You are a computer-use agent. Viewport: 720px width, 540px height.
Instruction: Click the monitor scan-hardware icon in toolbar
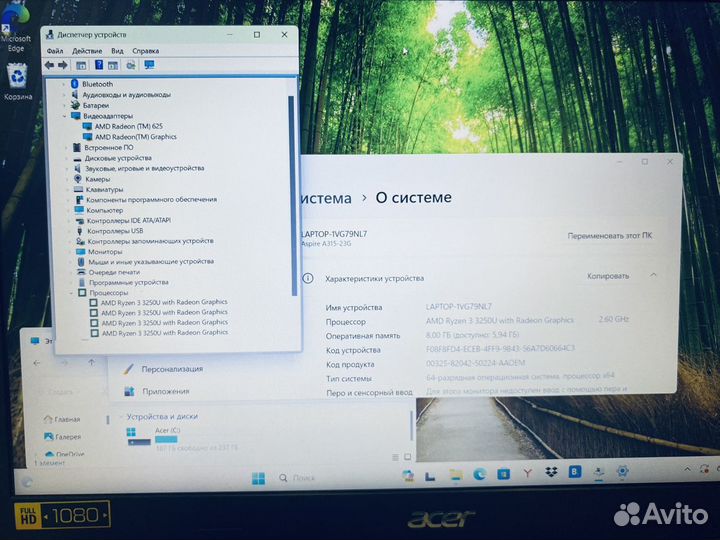[149, 65]
